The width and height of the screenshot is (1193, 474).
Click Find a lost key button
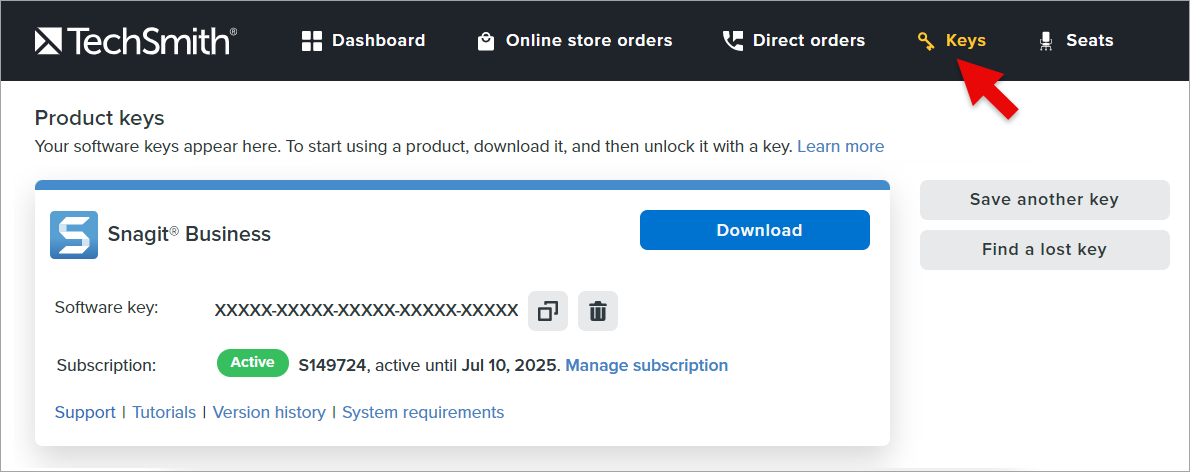[1044, 250]
